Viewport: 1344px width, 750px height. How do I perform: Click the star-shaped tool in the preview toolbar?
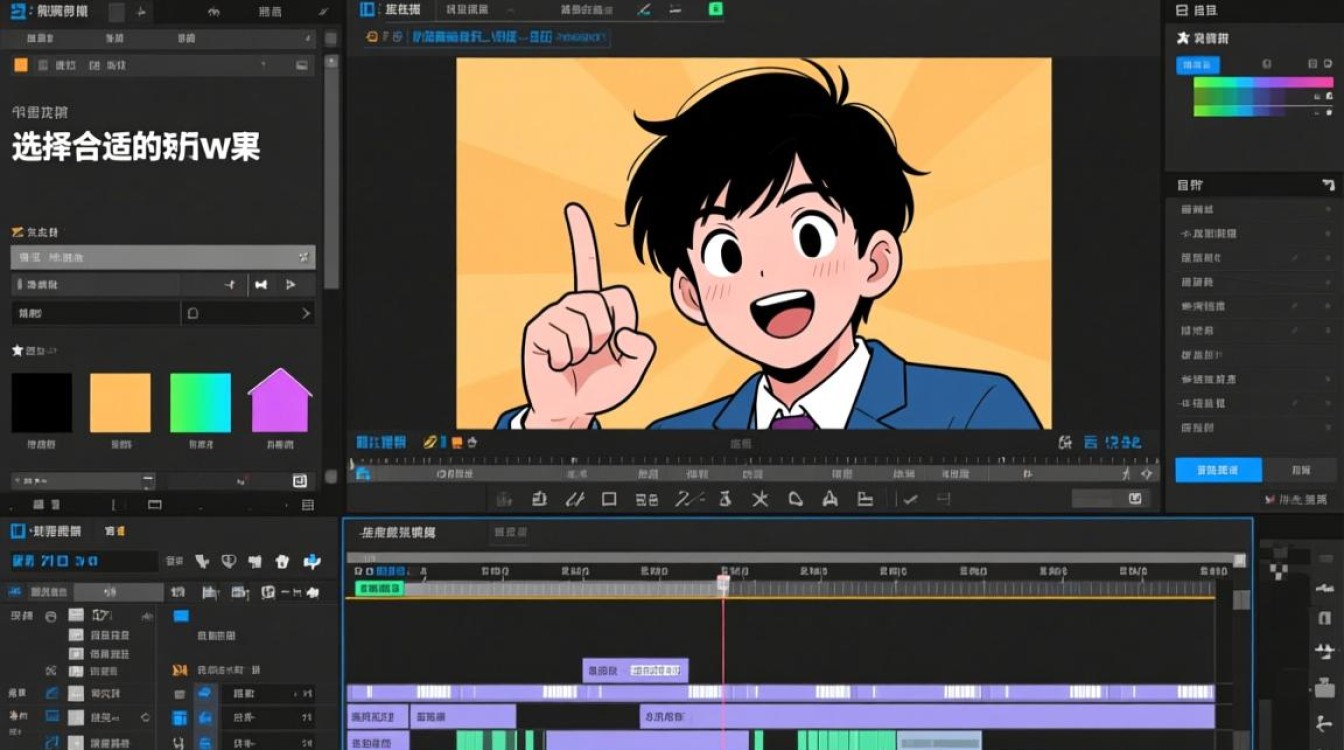759,498
